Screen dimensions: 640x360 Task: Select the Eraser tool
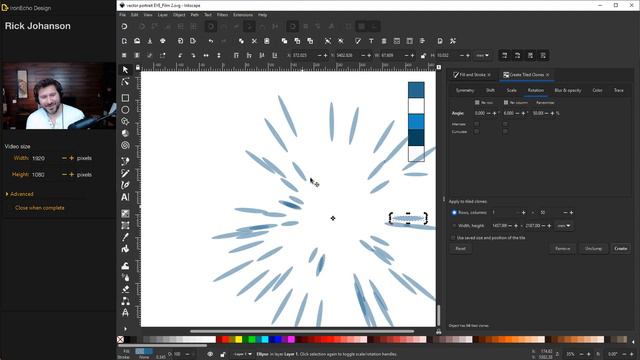tap(125, 289)
